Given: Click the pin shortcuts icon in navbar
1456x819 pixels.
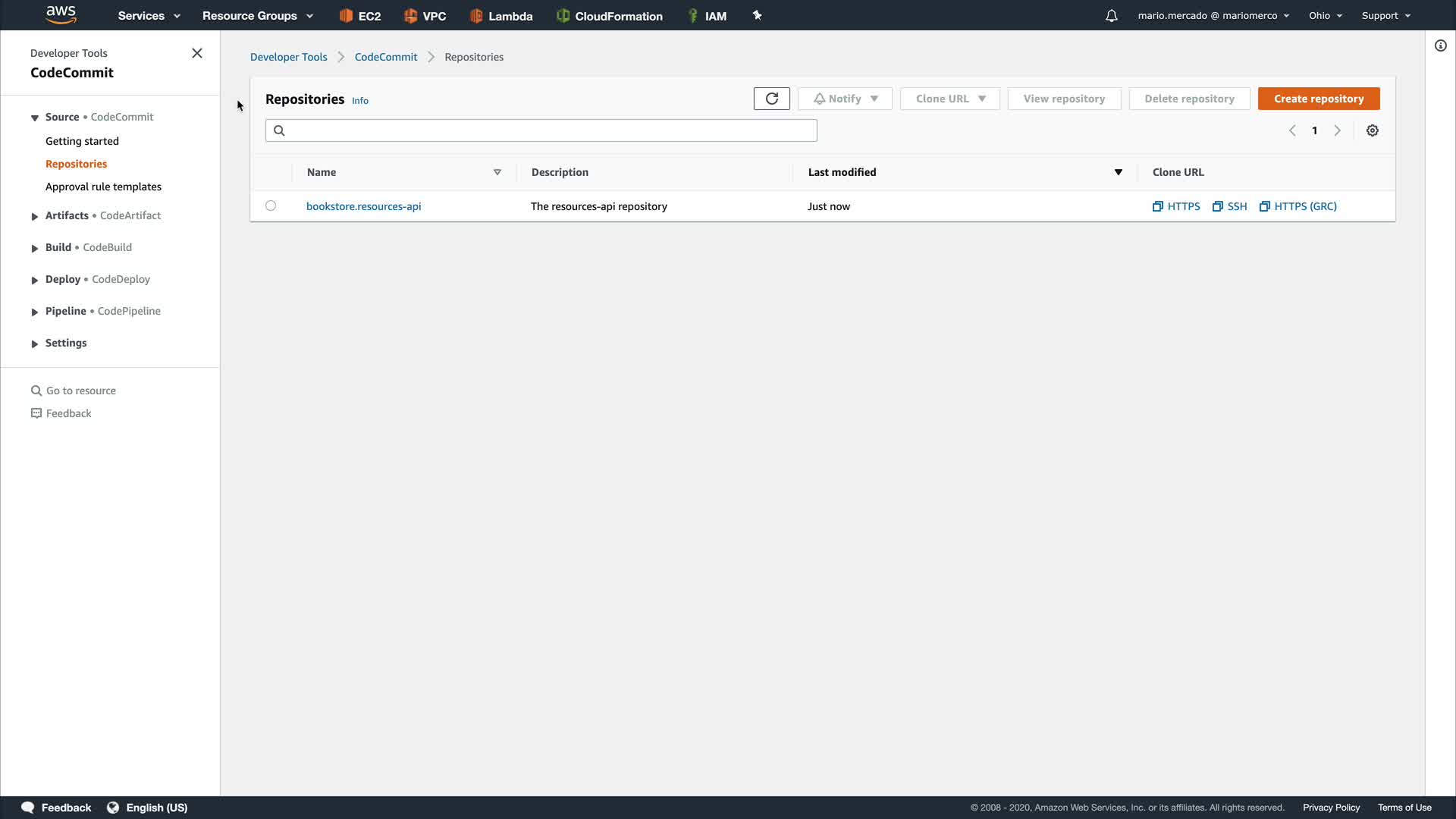Looking at the screenshot, I should pyautogui.click(x=757, y=15).
